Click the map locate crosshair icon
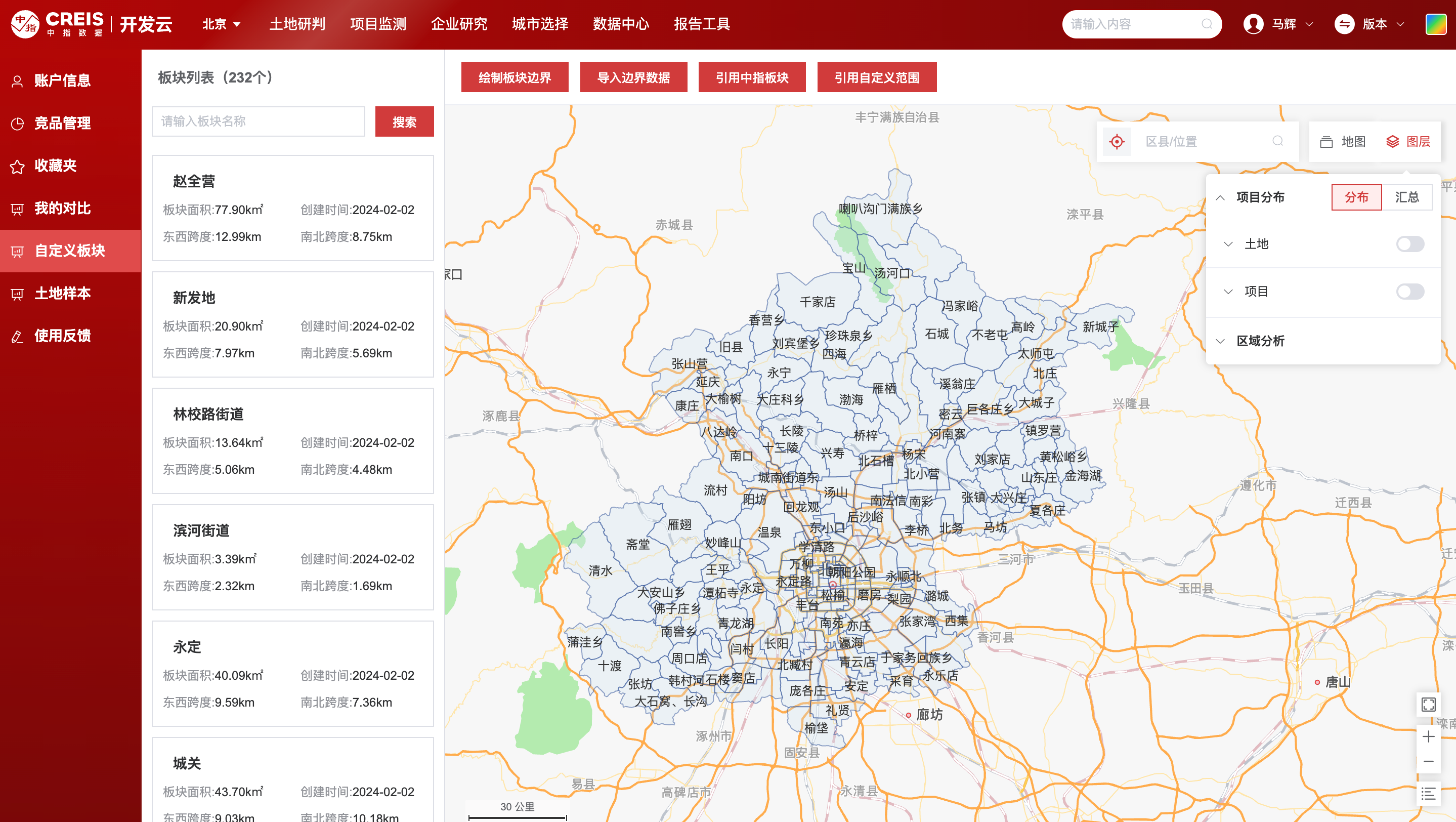Viewport: 1456px width, 822px height. pos(1117,141)
